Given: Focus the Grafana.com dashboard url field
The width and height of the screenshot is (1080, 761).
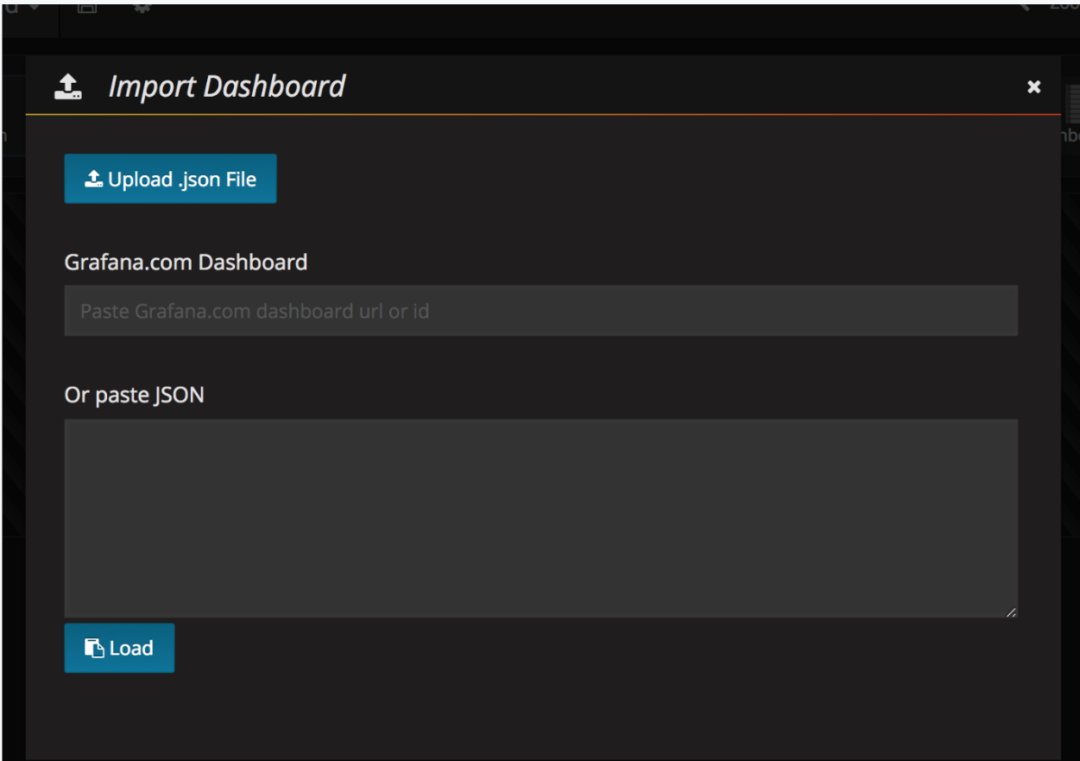Looking at the screenshot, I should point(541,311).
